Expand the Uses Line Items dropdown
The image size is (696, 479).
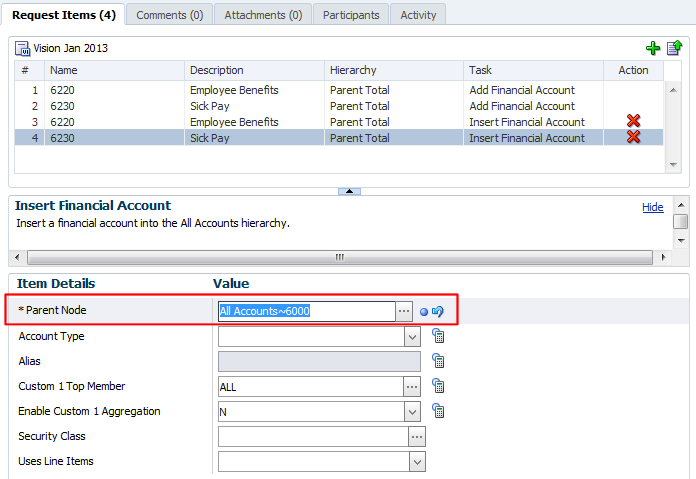coord(418,462)
